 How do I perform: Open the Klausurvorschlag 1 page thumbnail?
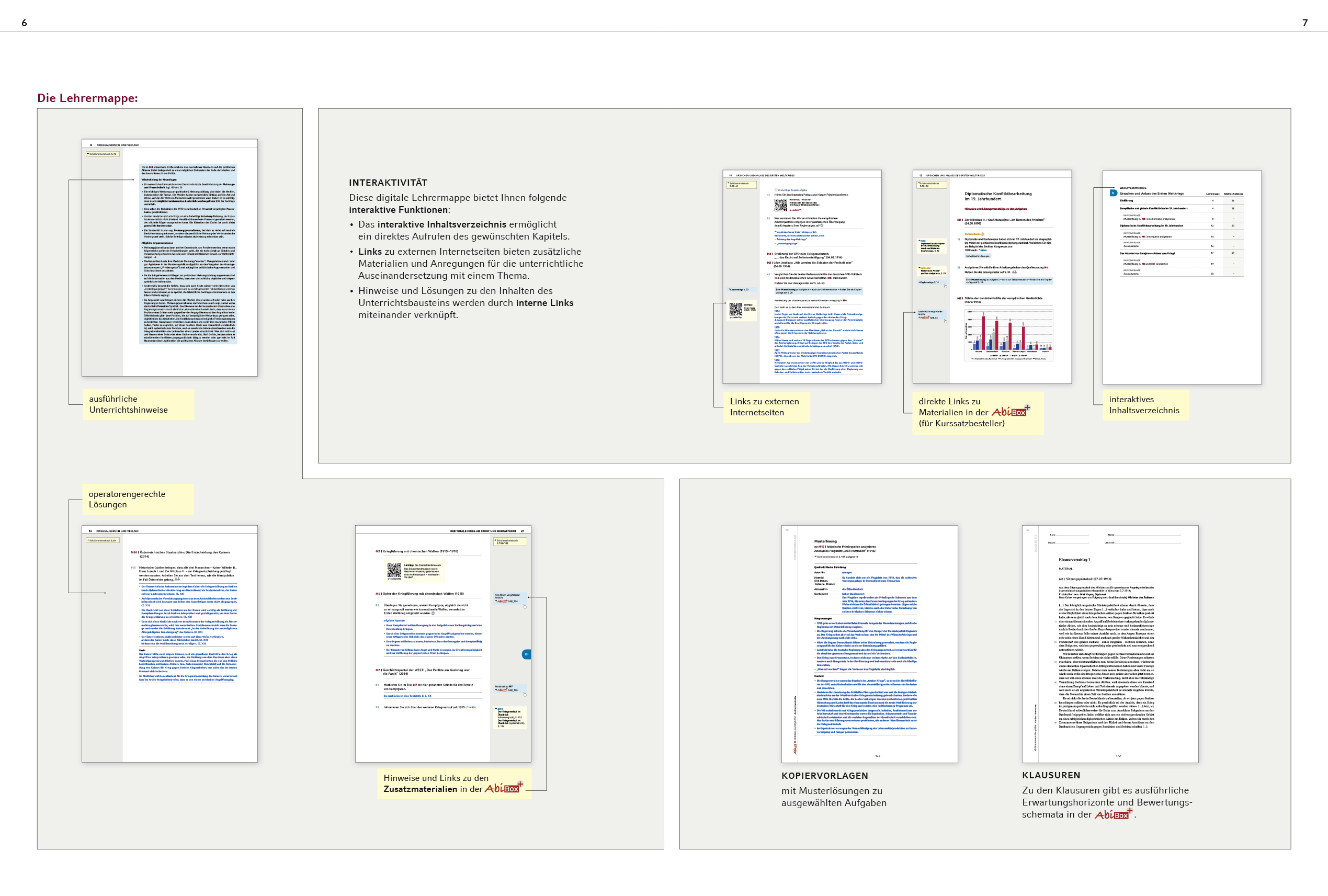[x=1110, y=643]
